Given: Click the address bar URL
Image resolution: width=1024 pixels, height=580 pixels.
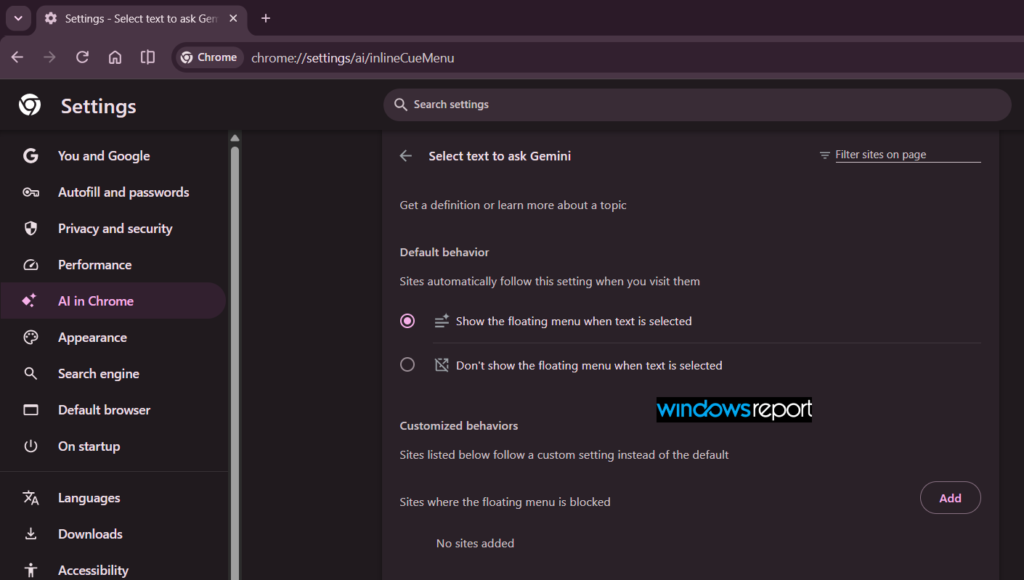Looking at the screenshot, I should point(353,58).
